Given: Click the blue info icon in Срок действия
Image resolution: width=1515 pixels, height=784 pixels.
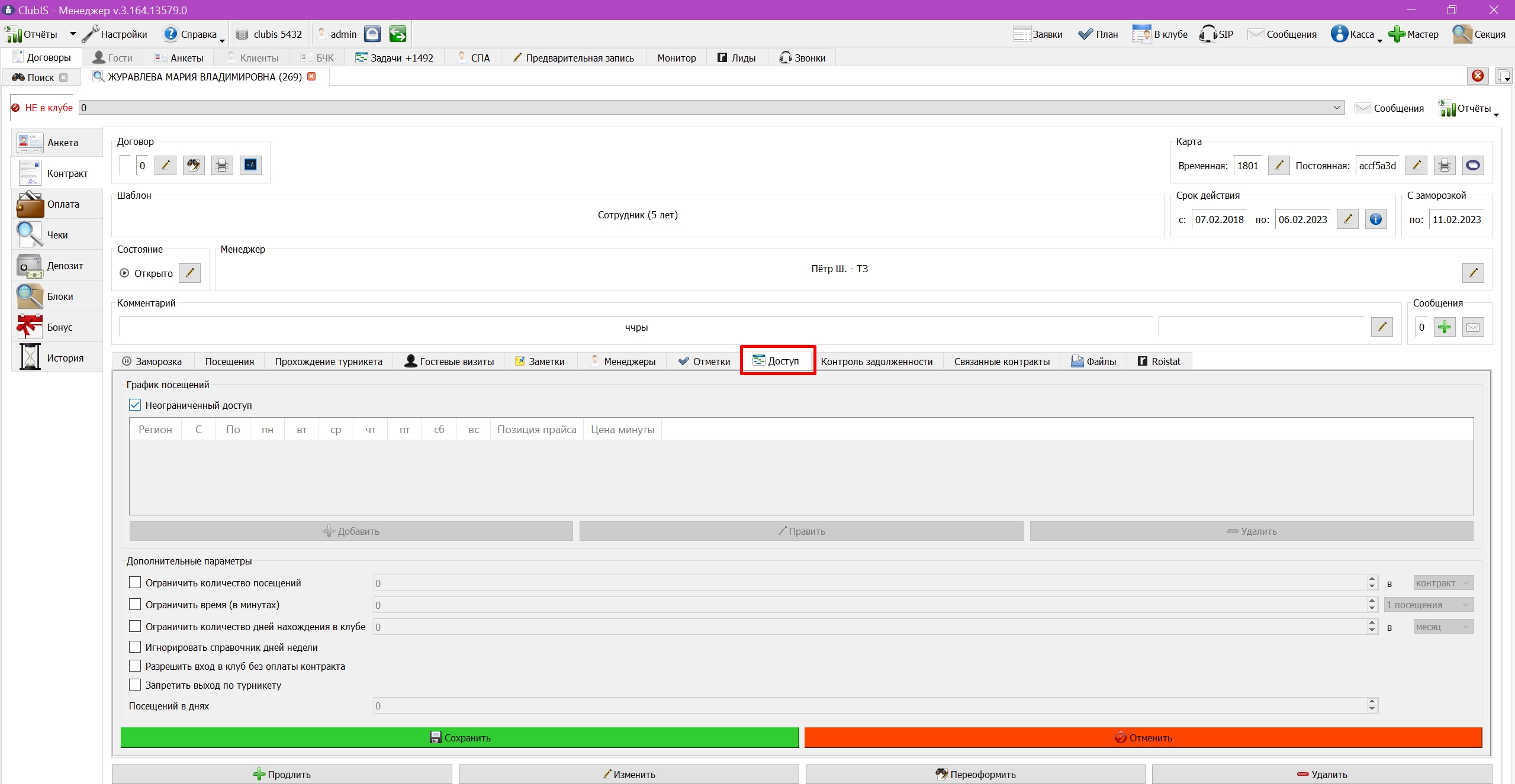Looking at the screenshot, I should pyautogui.click(x=1376, y=220).
